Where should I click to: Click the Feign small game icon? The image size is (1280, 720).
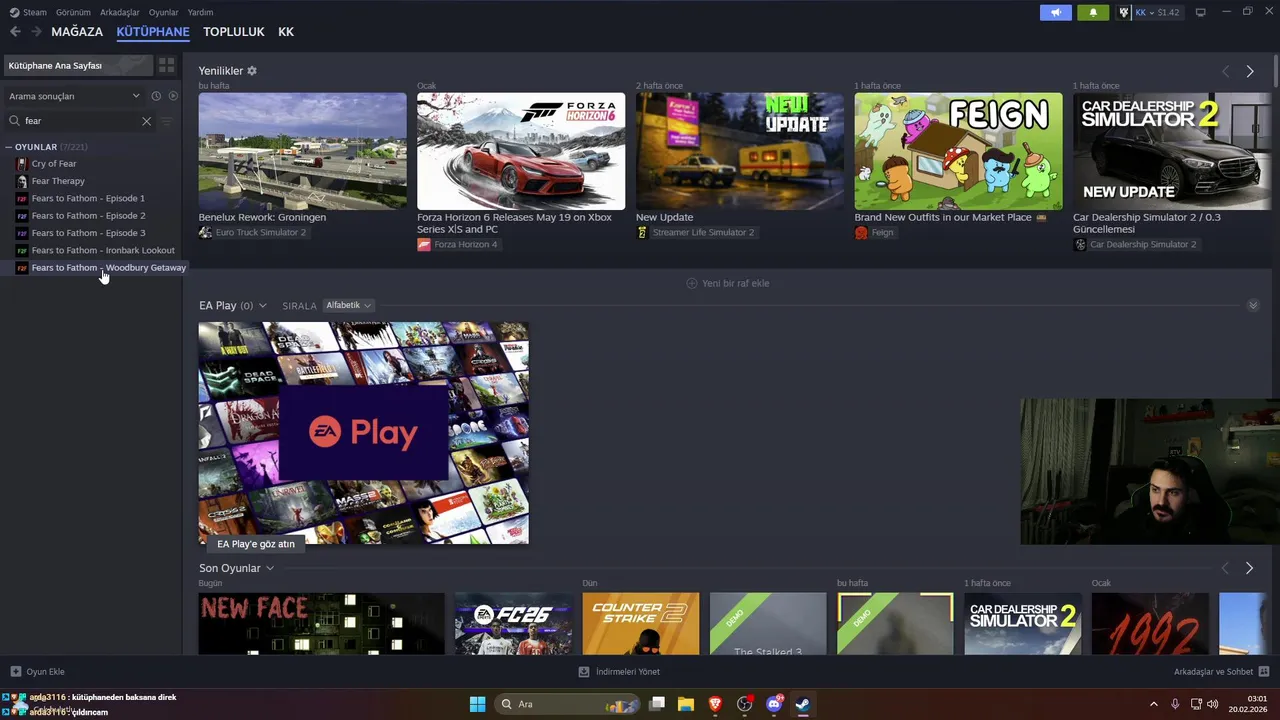(x=861, y=232)
